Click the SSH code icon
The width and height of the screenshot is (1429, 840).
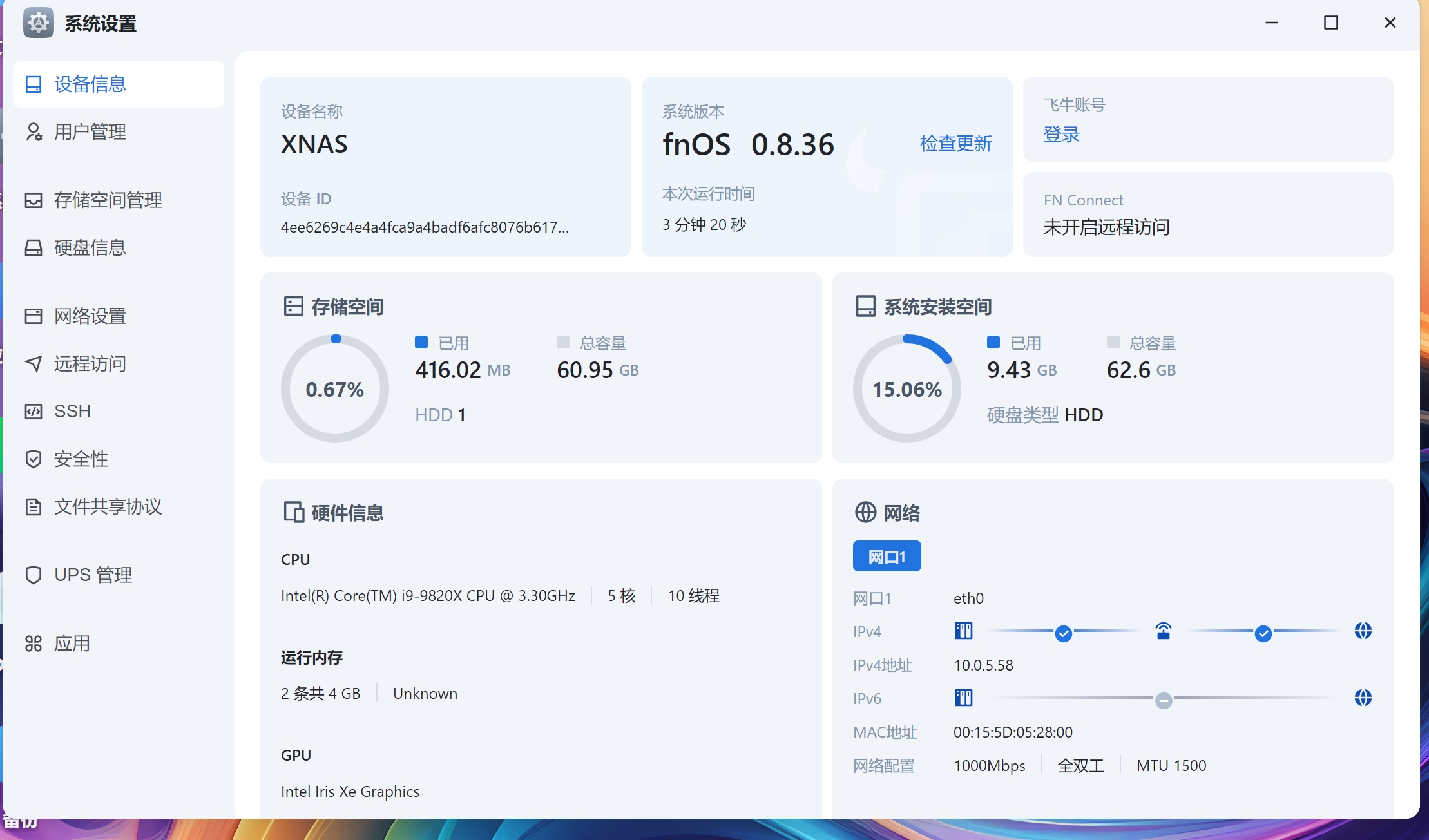coord(34,412)
